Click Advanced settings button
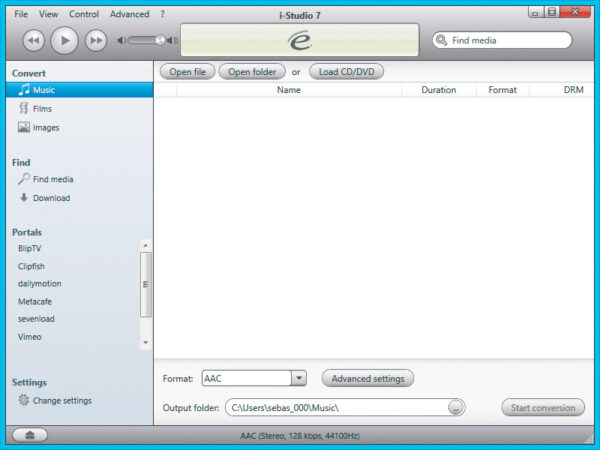Screen dimensions: 600x450 pos(367,378)
